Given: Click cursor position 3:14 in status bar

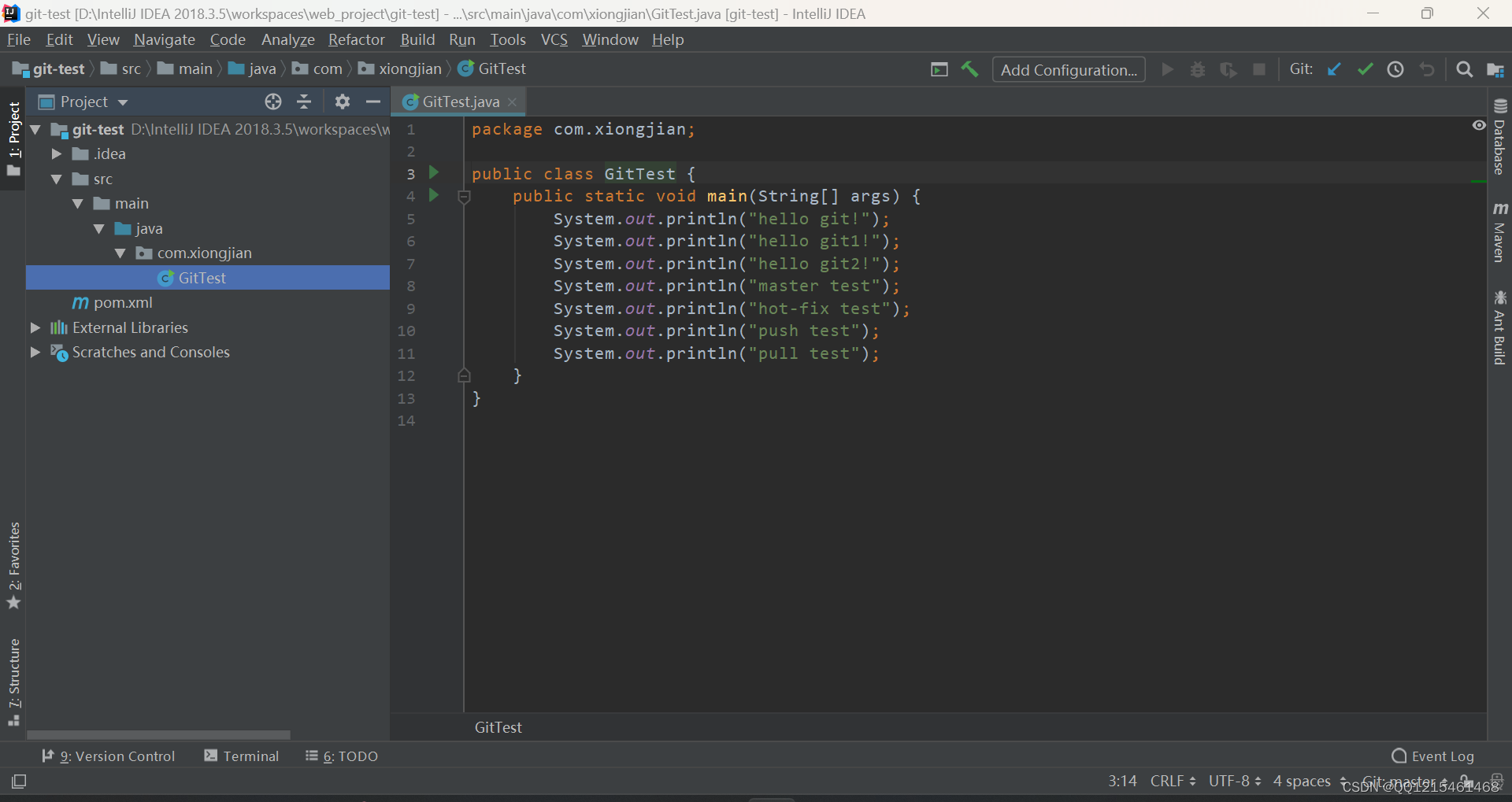Looking at the screenshot, I should (1122, 781).
